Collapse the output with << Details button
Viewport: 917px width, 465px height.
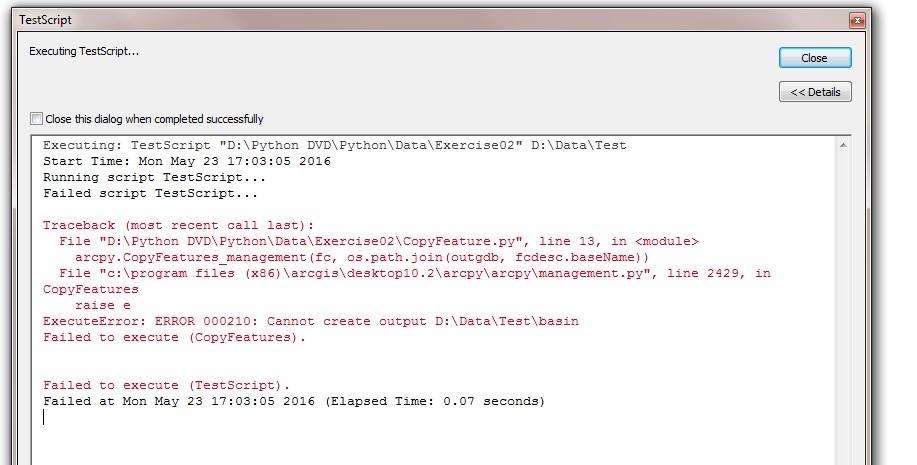point(815,92)
